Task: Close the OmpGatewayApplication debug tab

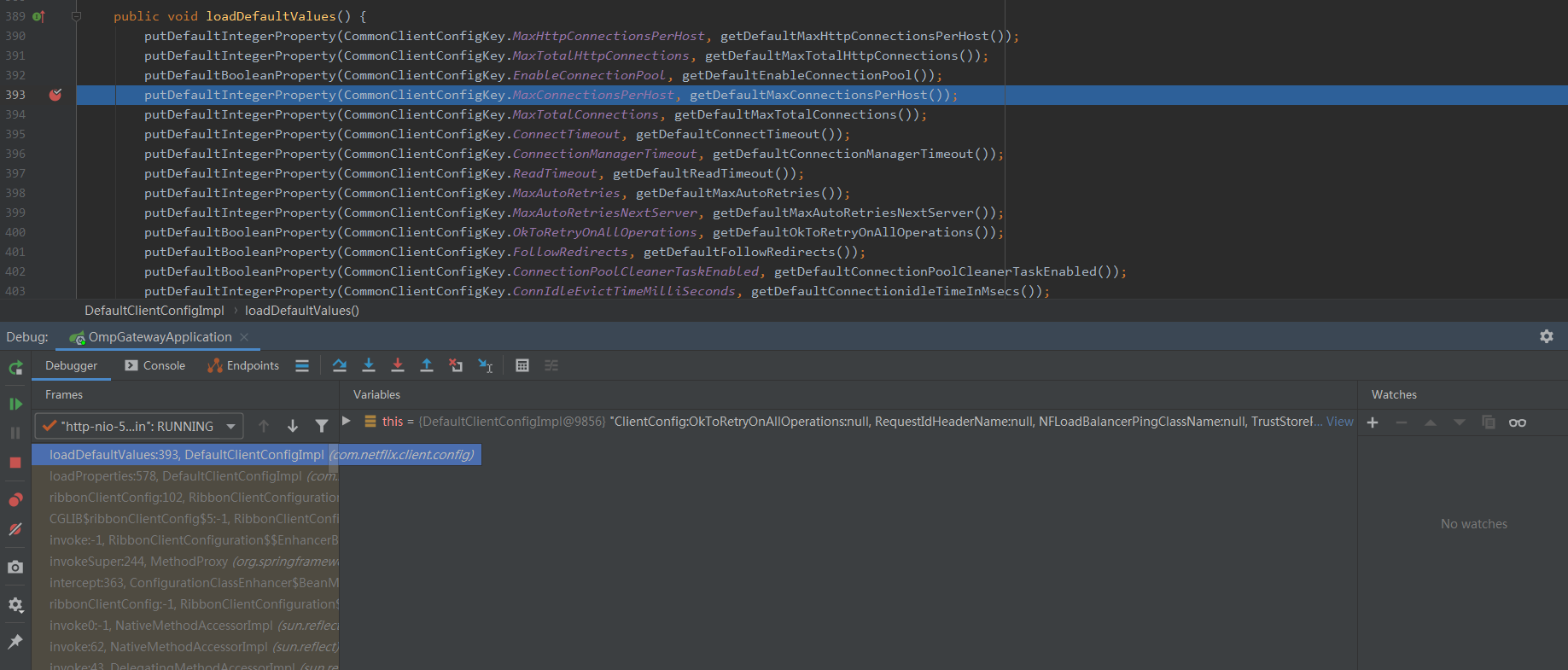Action: tap(244, 337)
